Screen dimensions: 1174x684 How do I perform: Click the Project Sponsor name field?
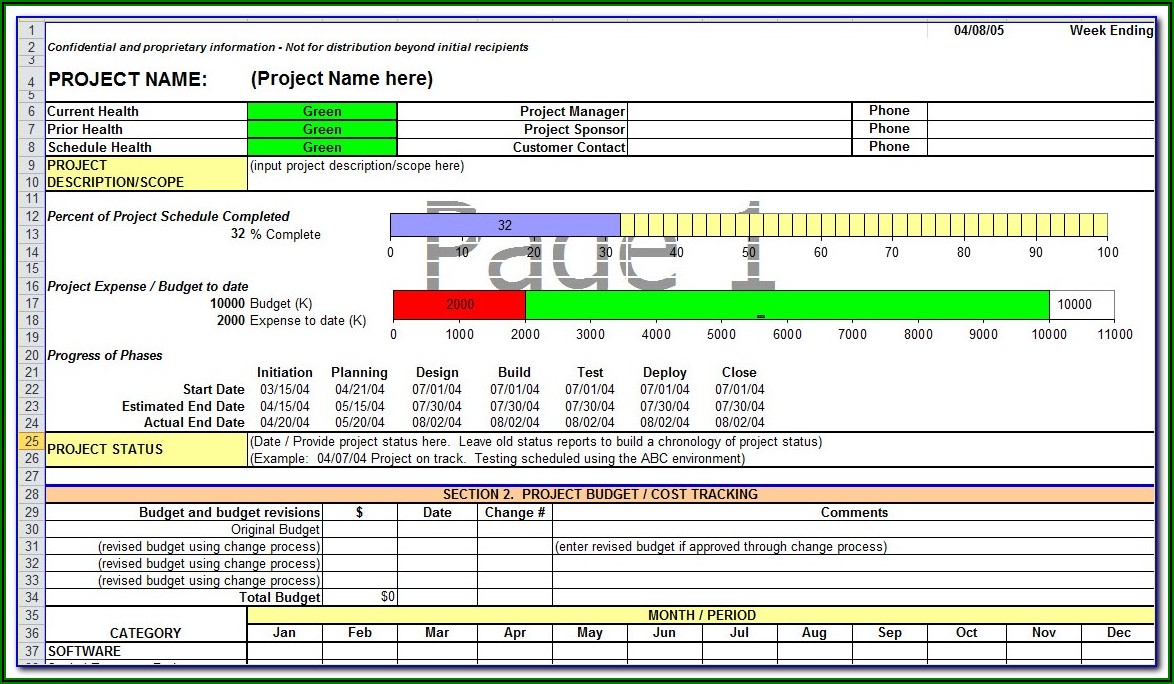pyautogui.click(x=739, y=129)
